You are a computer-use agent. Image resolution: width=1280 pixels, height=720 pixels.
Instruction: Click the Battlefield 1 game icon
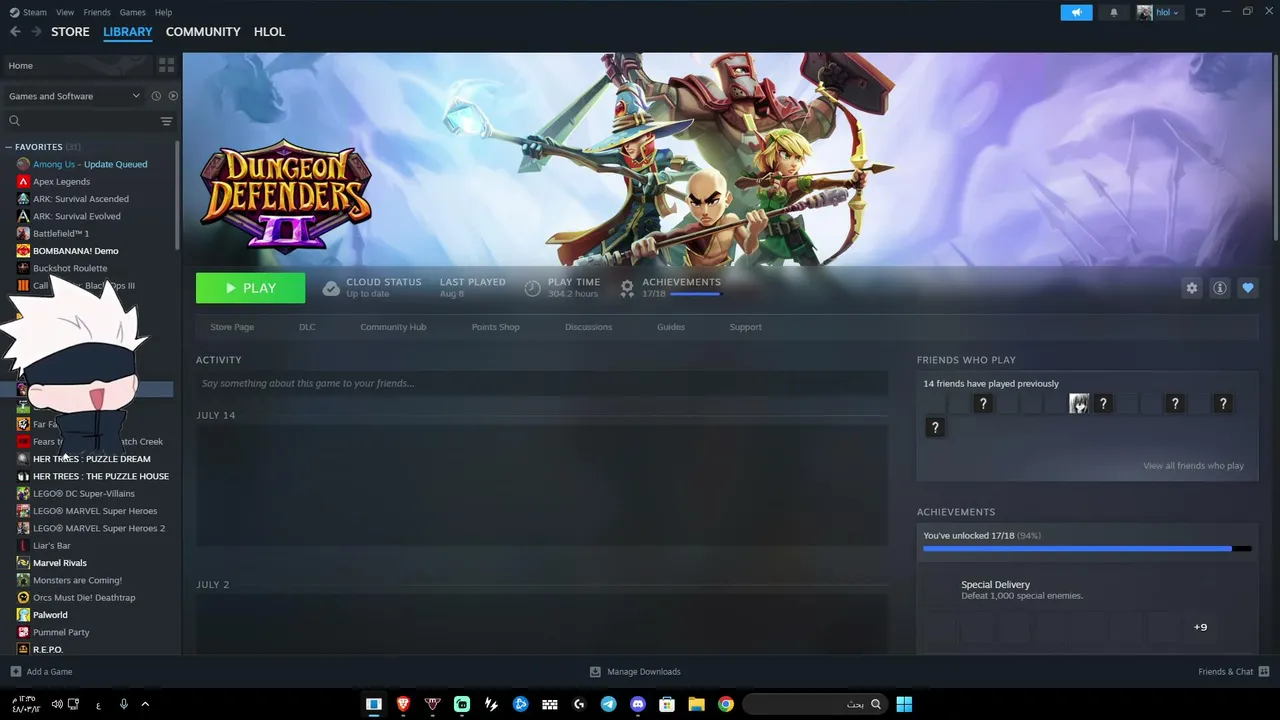click(x=23, y=233)
